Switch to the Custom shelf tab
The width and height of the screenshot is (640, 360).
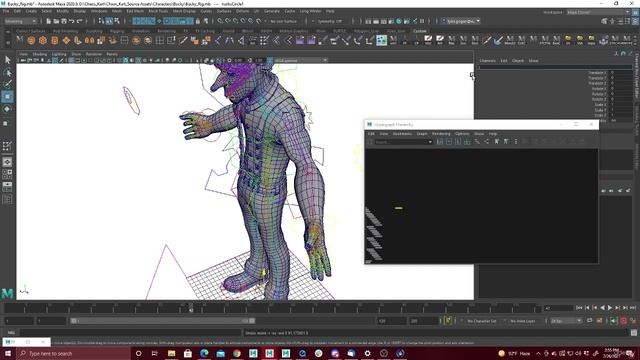(x=420, y=31)
